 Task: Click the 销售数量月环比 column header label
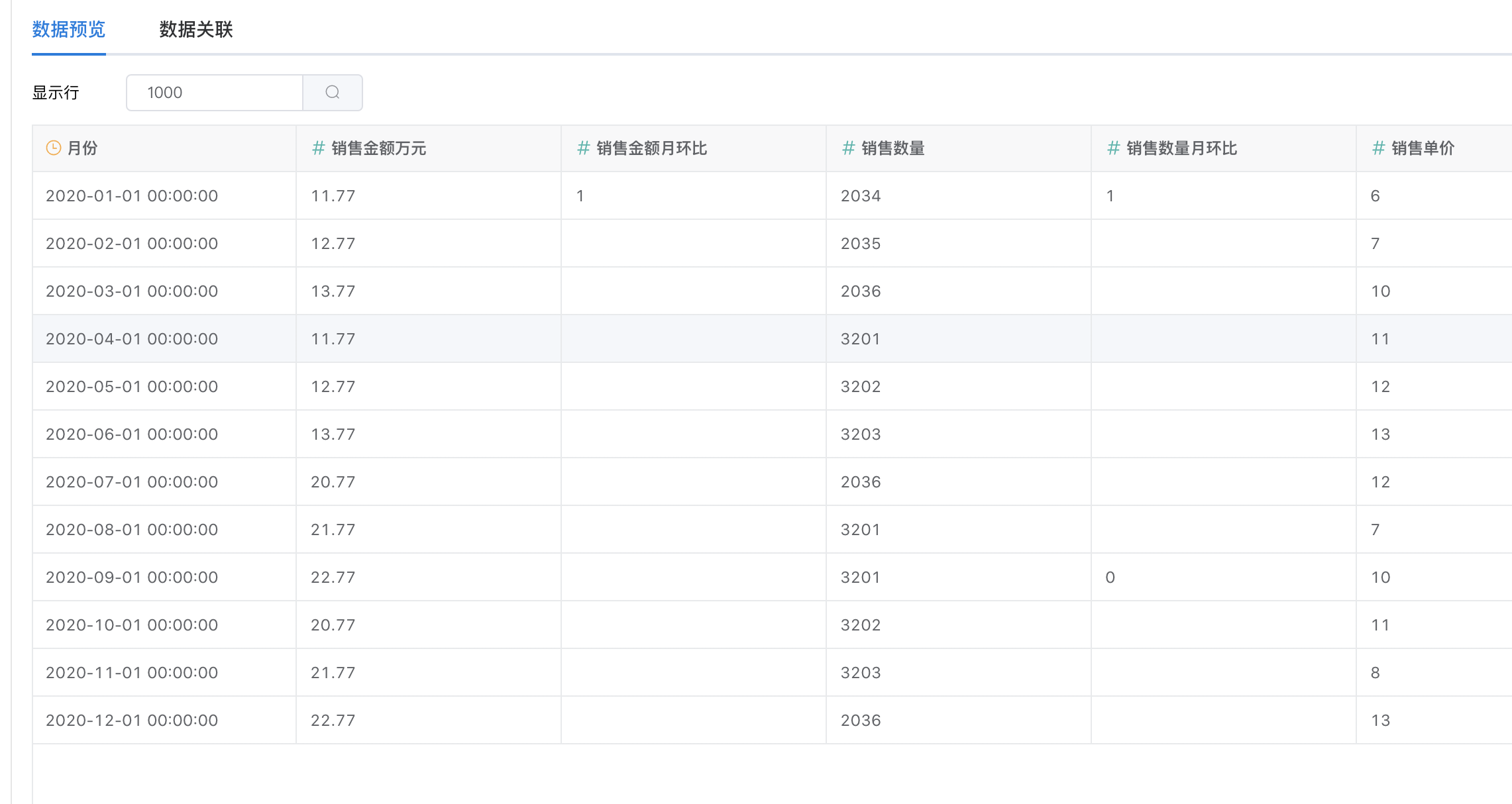[1182, 148]
